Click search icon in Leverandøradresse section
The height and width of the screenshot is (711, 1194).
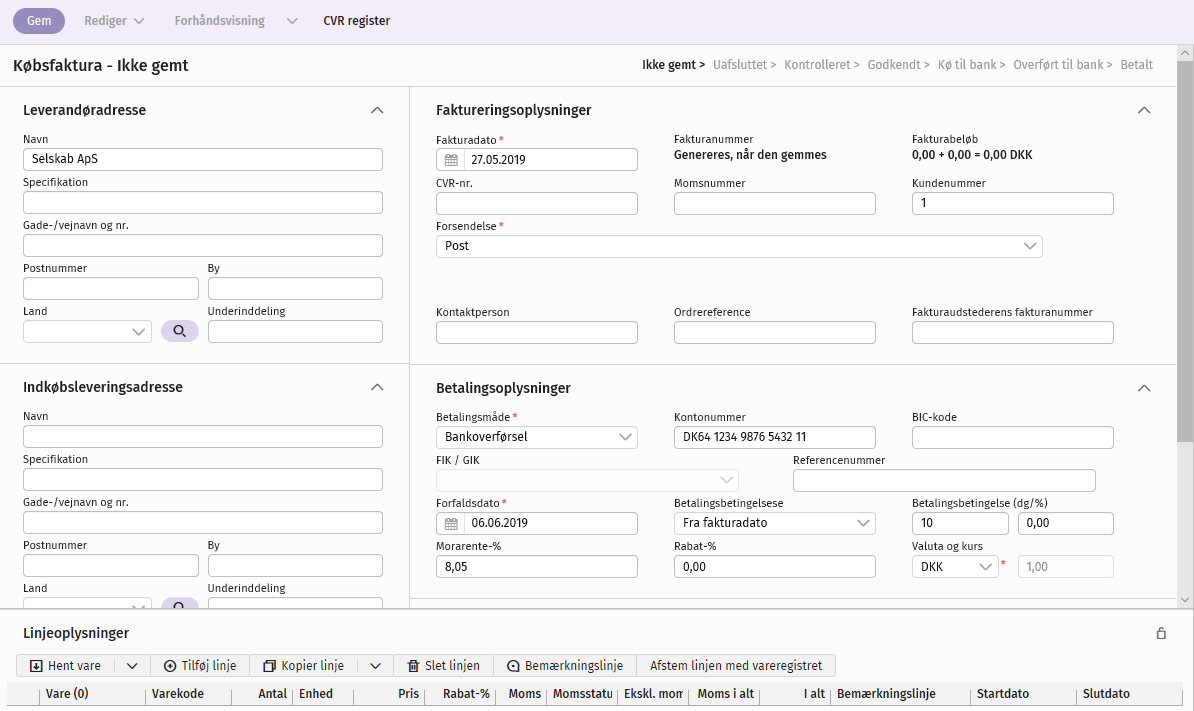[x=180, y=331]
